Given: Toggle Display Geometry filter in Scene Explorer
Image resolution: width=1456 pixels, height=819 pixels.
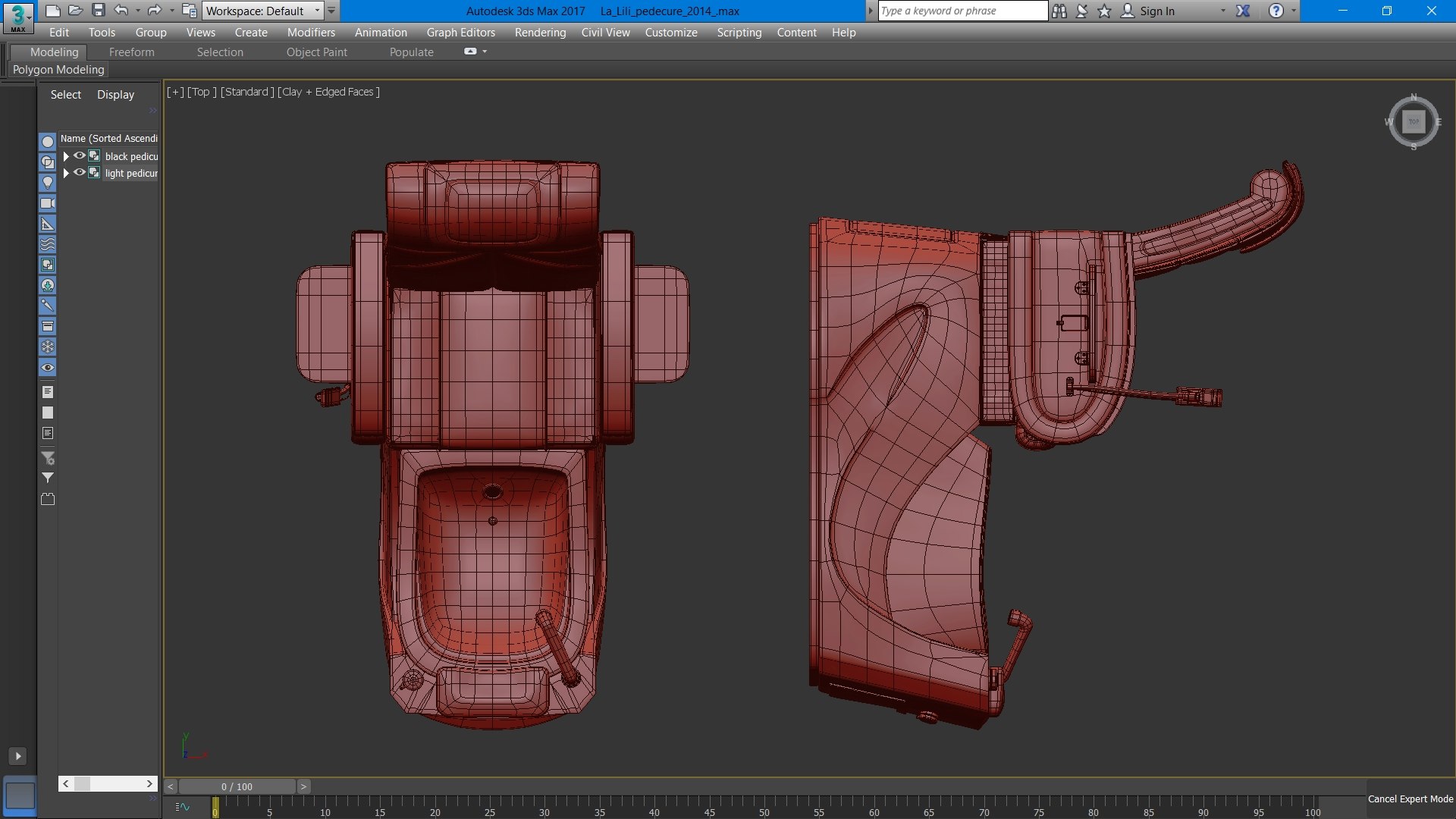Looking at the screenshot, I should point(48,142).
